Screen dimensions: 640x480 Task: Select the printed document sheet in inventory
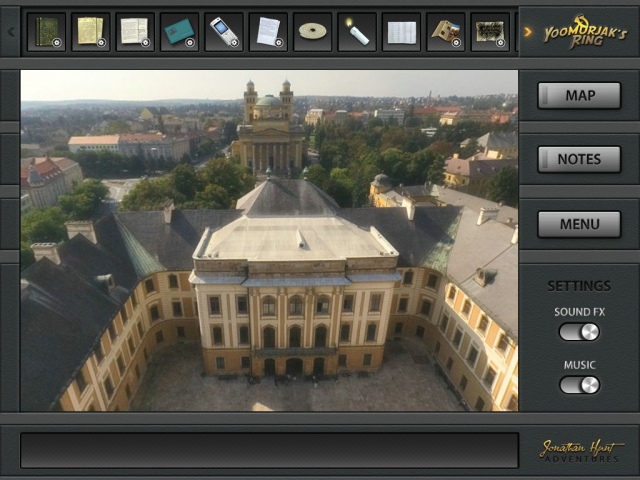[401, 31]
